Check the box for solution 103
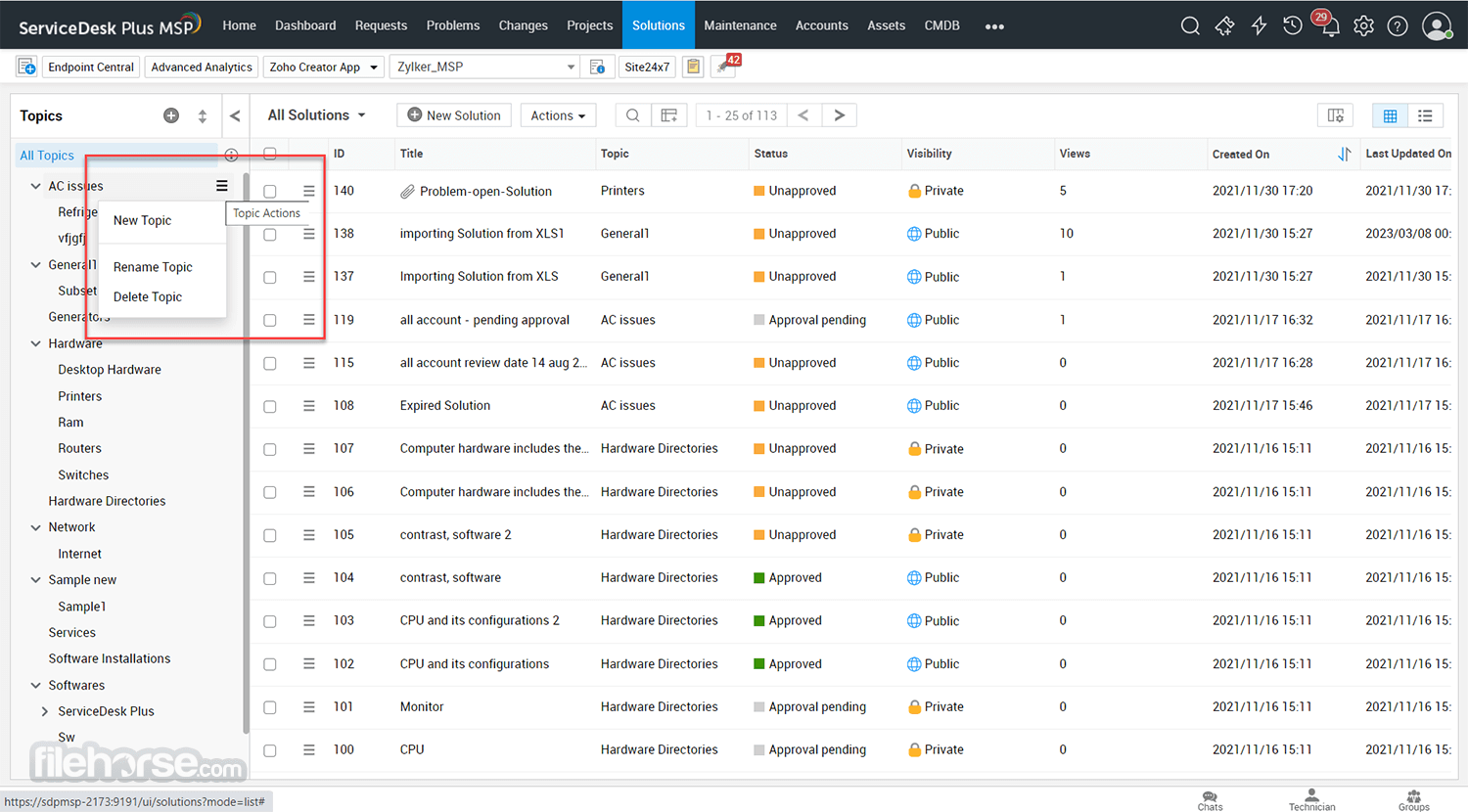Screen dimensions: 1468x812 [x=270, y=621]
